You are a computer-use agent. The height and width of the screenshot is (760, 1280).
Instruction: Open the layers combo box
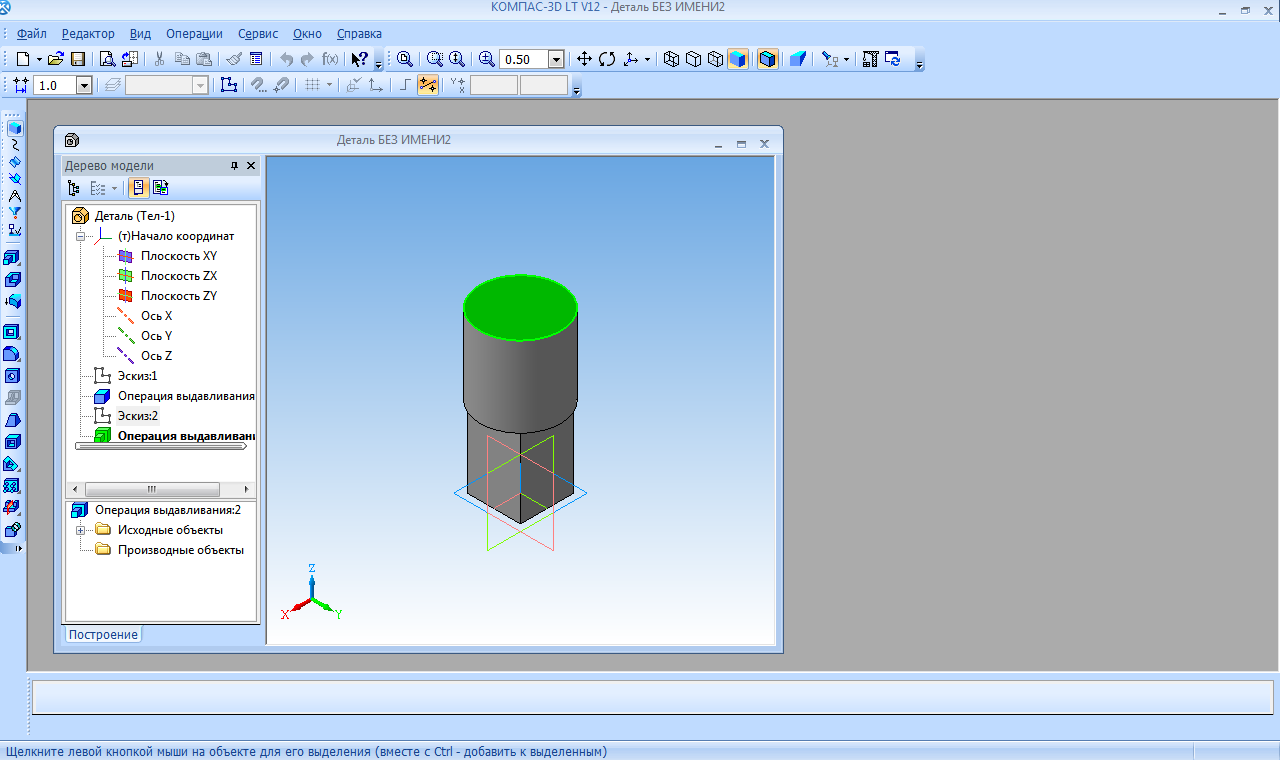167,86
